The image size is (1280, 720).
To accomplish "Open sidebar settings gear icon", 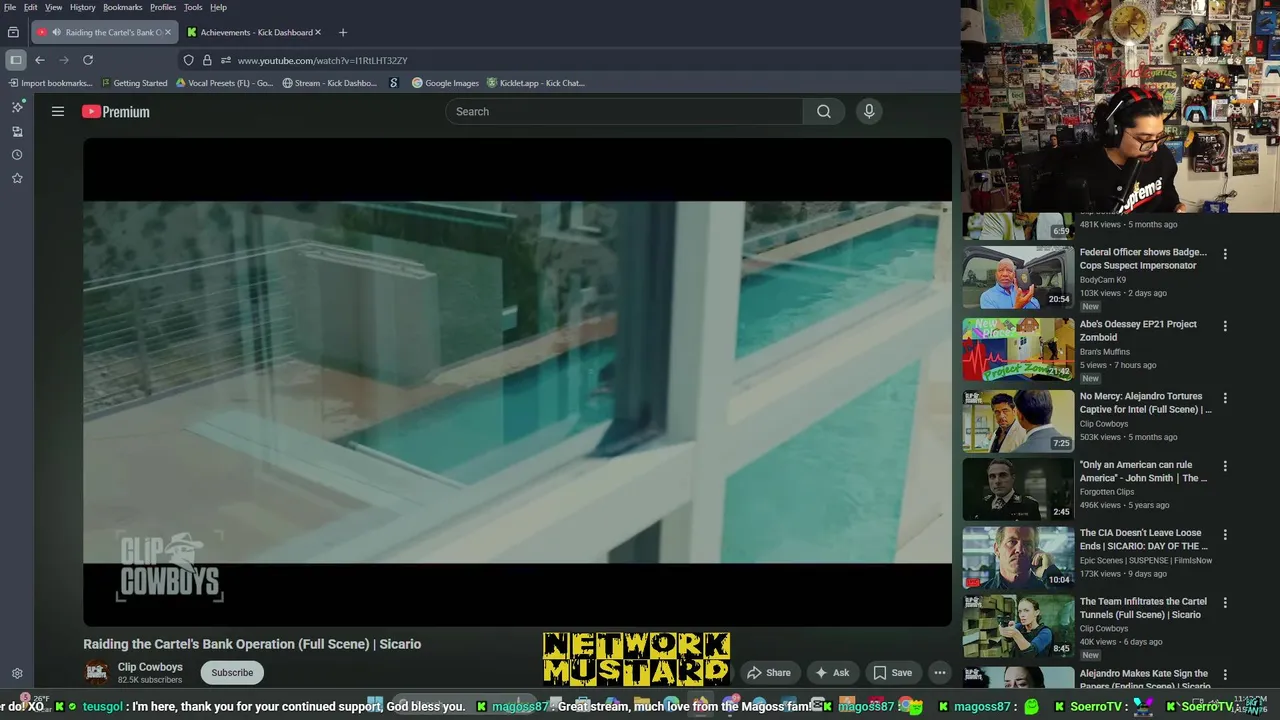I will (x=17, y=674).
